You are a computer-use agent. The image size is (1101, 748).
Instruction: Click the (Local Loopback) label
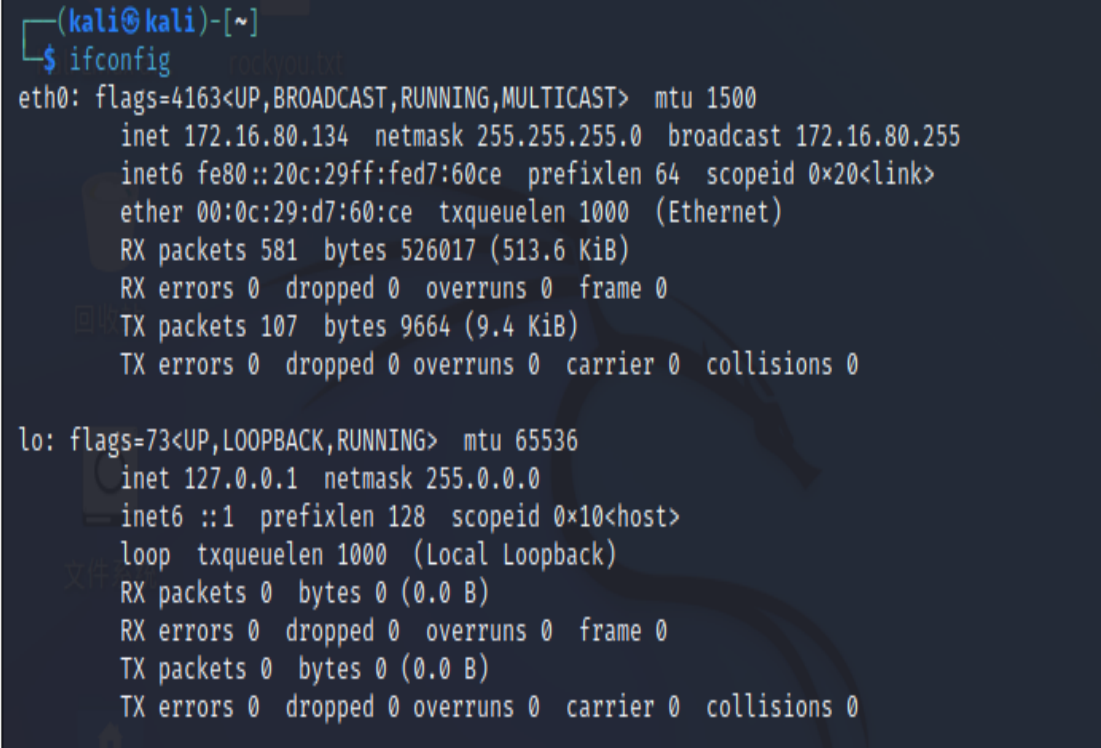tap(514, 555)
